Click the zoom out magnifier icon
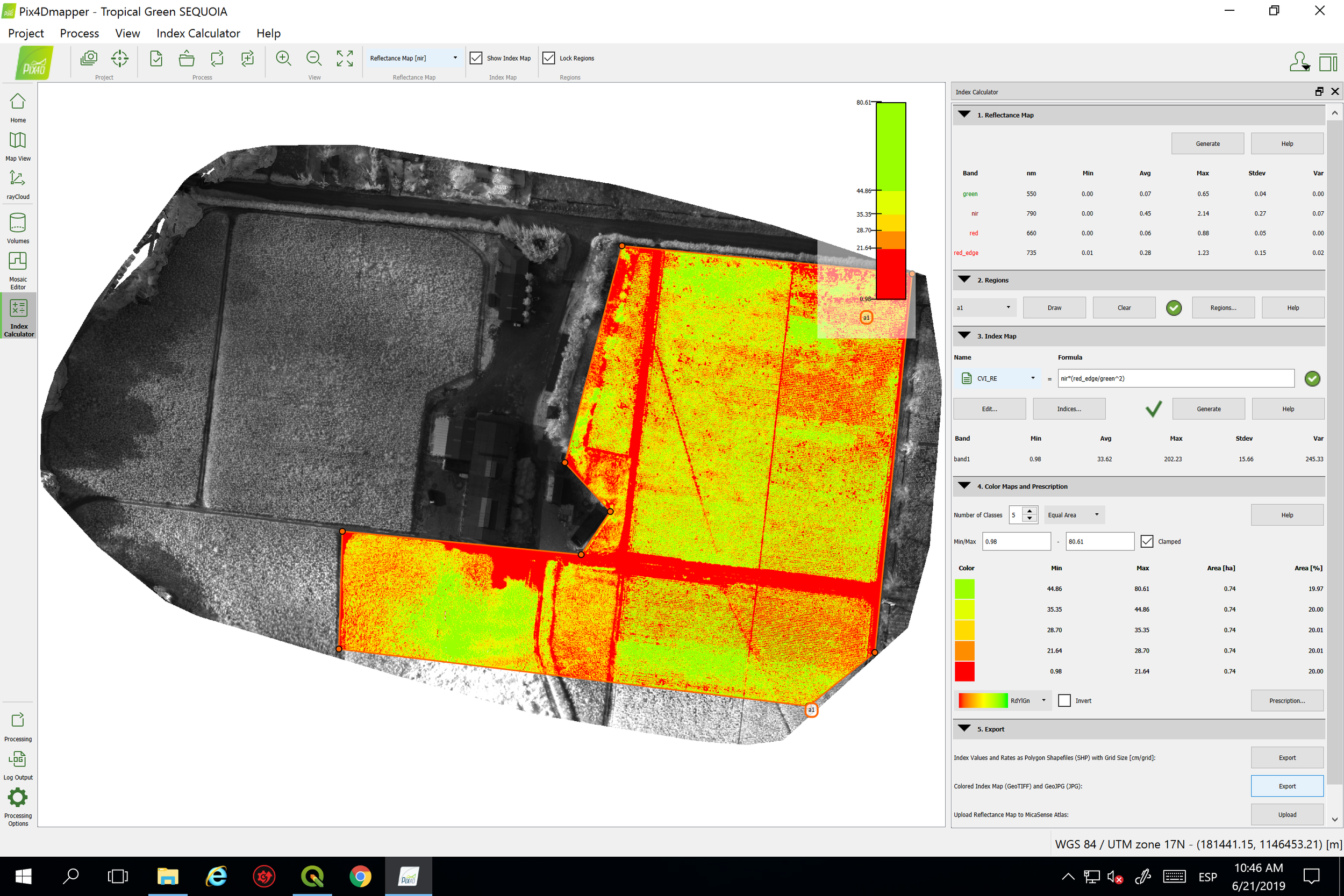Viewport: 1344px width, 896px height. coord(314,58)
